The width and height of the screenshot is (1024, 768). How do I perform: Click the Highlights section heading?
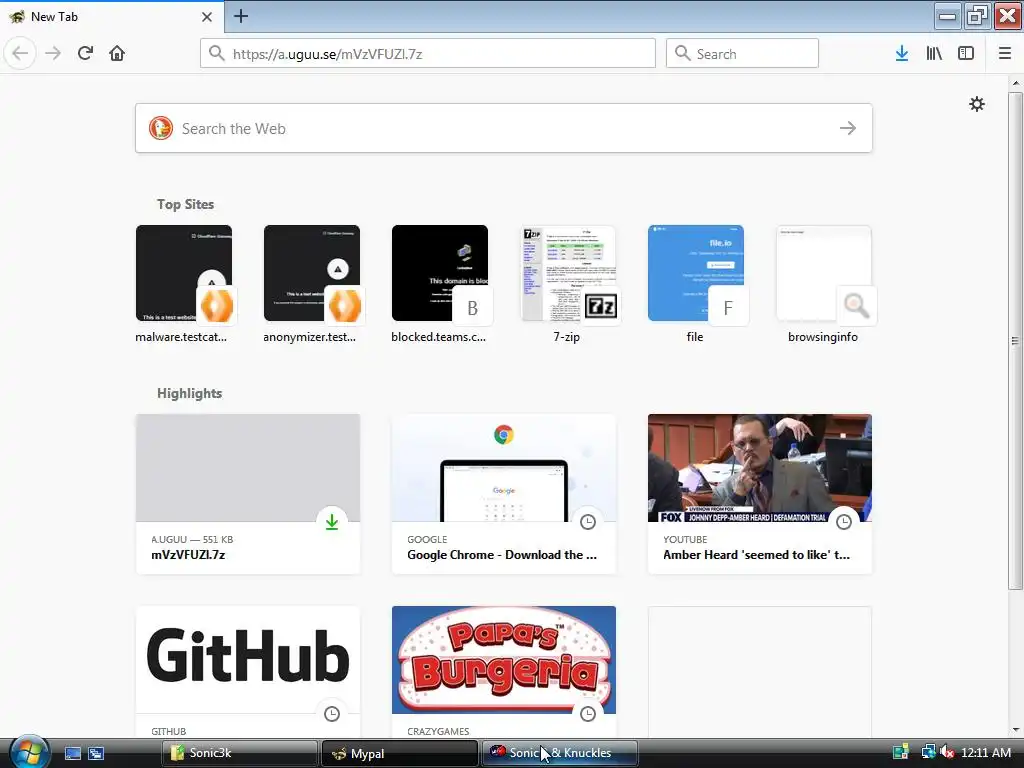(189, 393)
